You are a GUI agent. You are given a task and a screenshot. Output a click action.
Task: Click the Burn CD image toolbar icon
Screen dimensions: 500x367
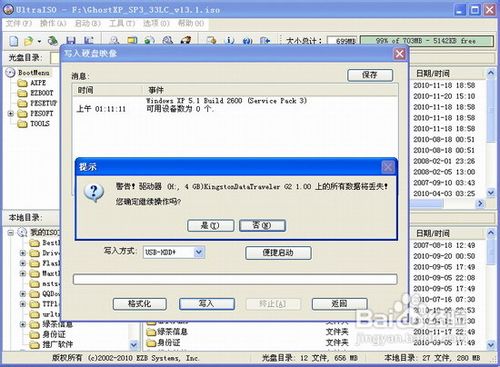[x=186, y=41]
